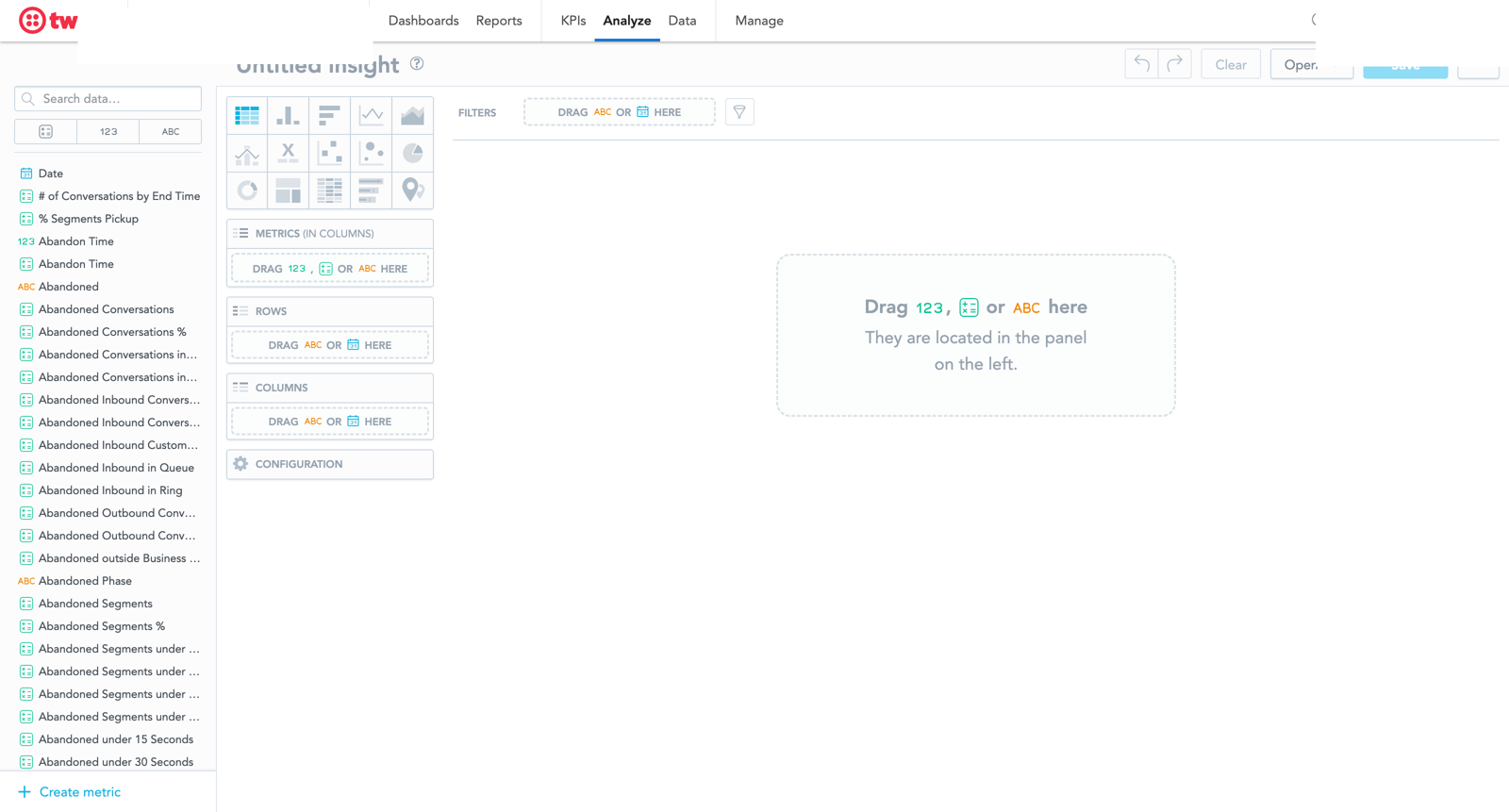Filter catalog to 123 facts and metrics
This screenshot has width=1509, height=812.
tap(108, 132)
